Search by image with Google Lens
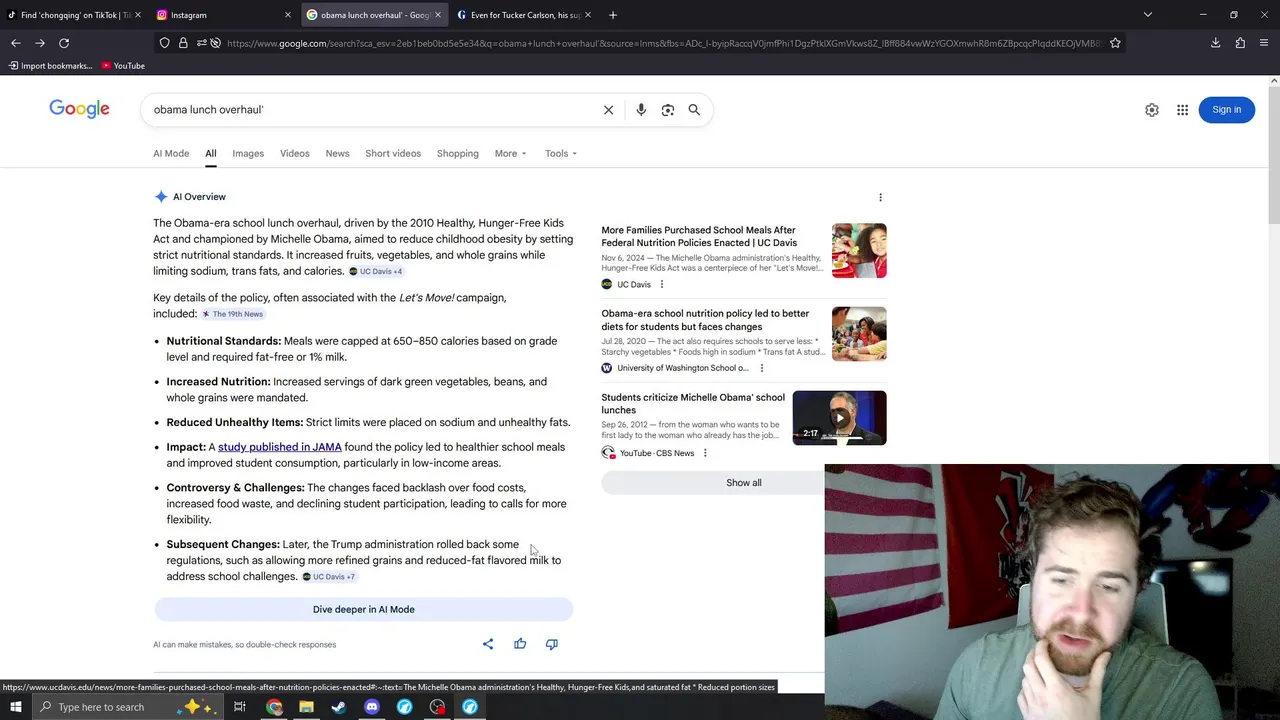Viewport: 1280px width, 720px height. coord(668,110)
